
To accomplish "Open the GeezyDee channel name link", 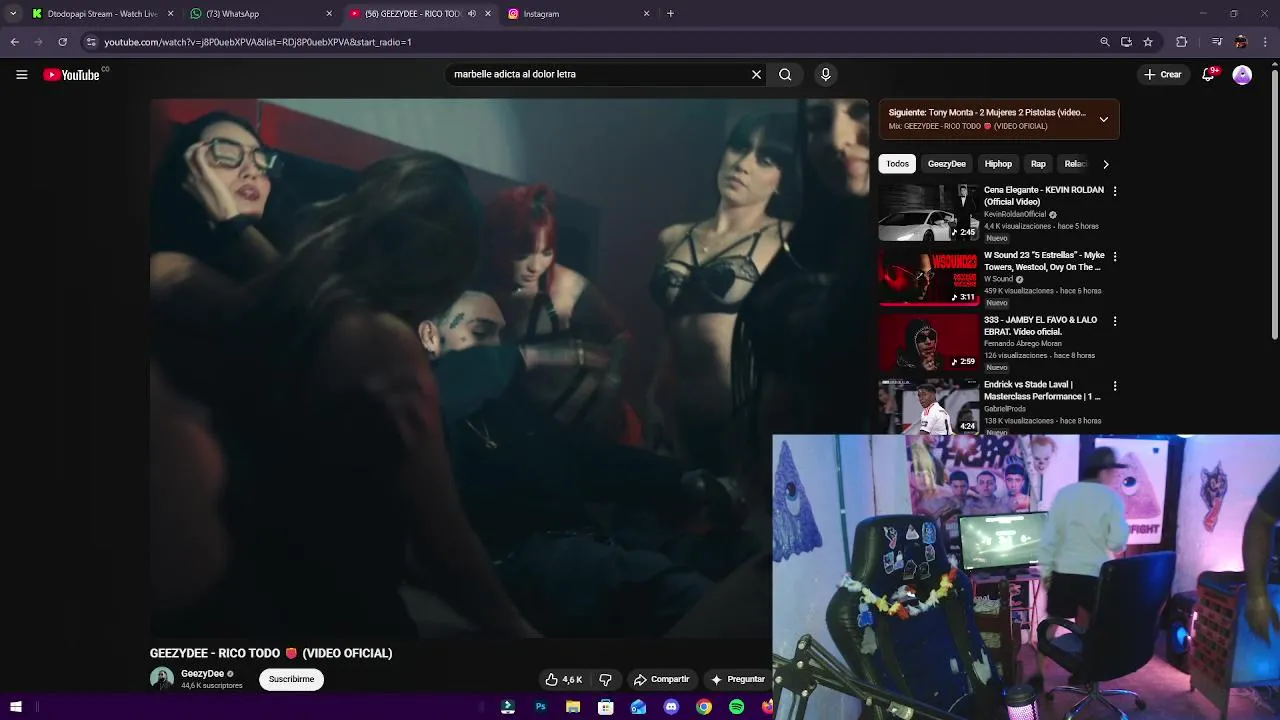I will [x=202, y=674].
